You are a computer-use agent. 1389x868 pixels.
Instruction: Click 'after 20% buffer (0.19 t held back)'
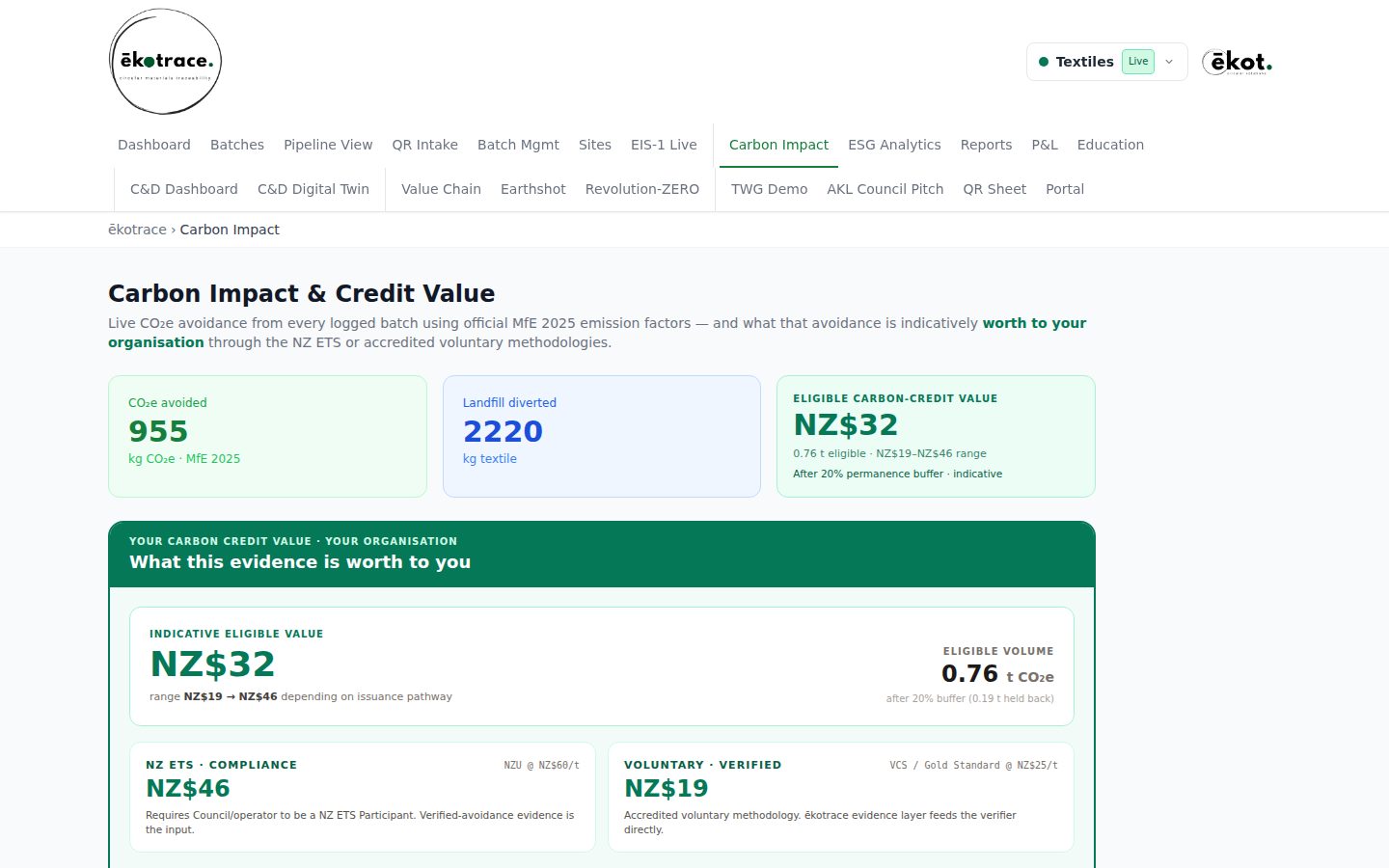969,698
